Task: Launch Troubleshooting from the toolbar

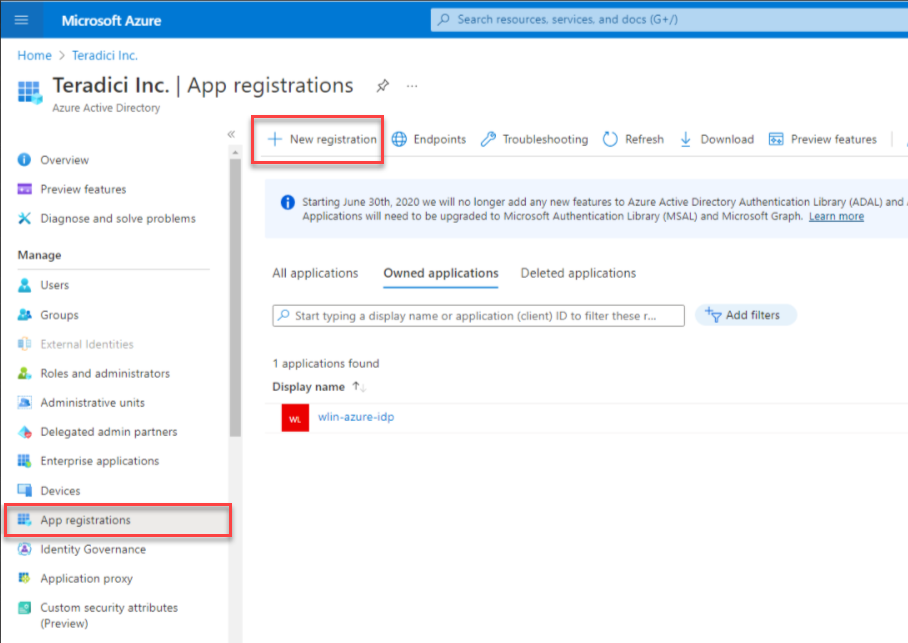Action: 534,140
